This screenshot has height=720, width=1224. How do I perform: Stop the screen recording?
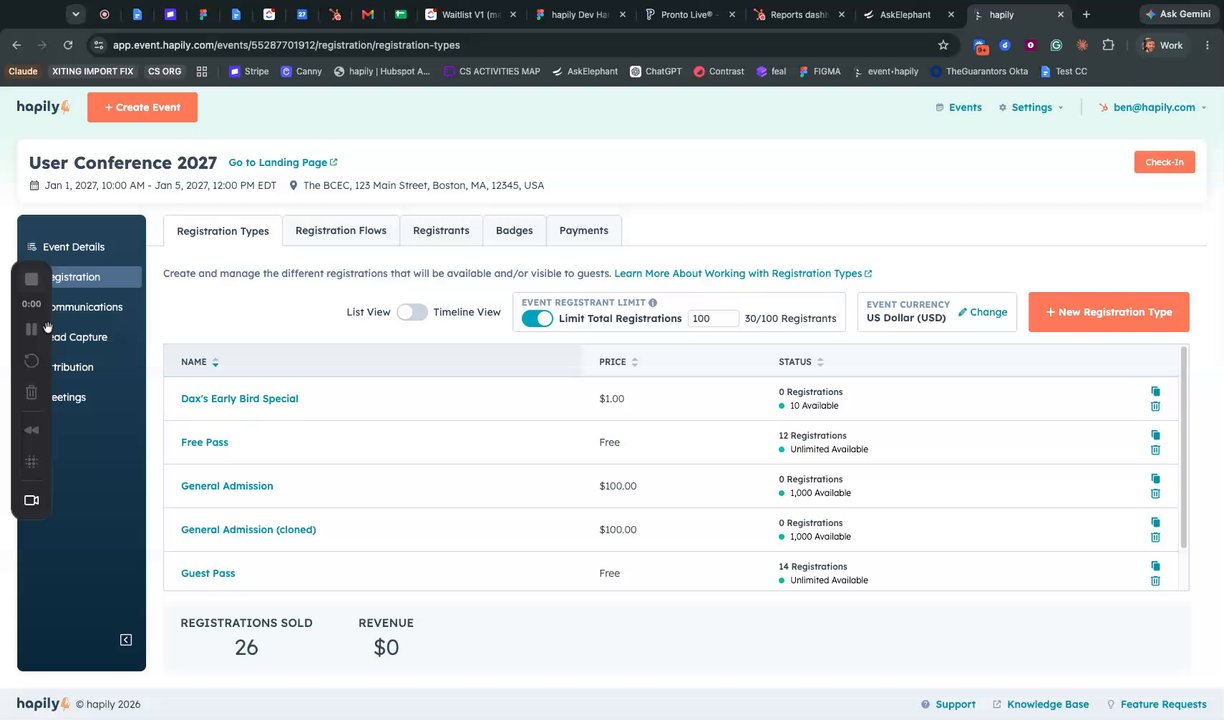31,279
